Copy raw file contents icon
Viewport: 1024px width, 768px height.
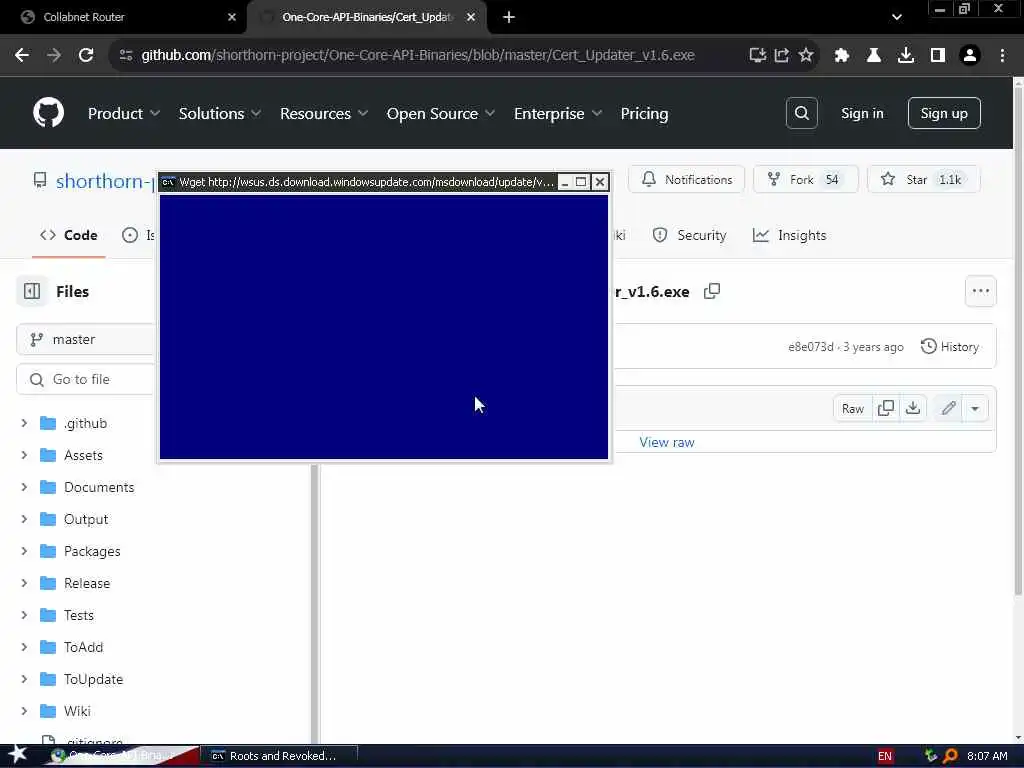pyautogui.click(x=886, y=408)
